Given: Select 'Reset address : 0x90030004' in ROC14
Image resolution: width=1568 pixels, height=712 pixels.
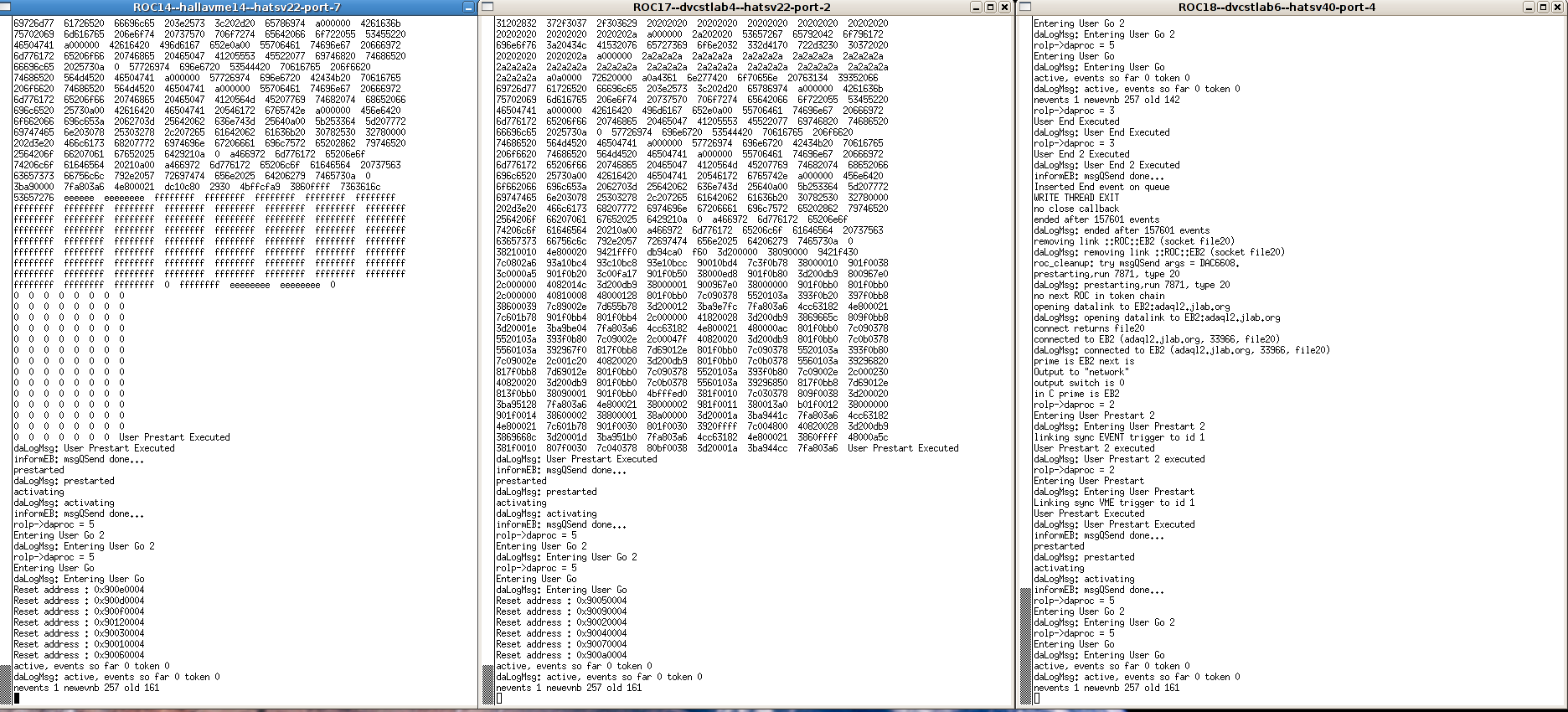Looking at the screenshot, I should 79,633.
